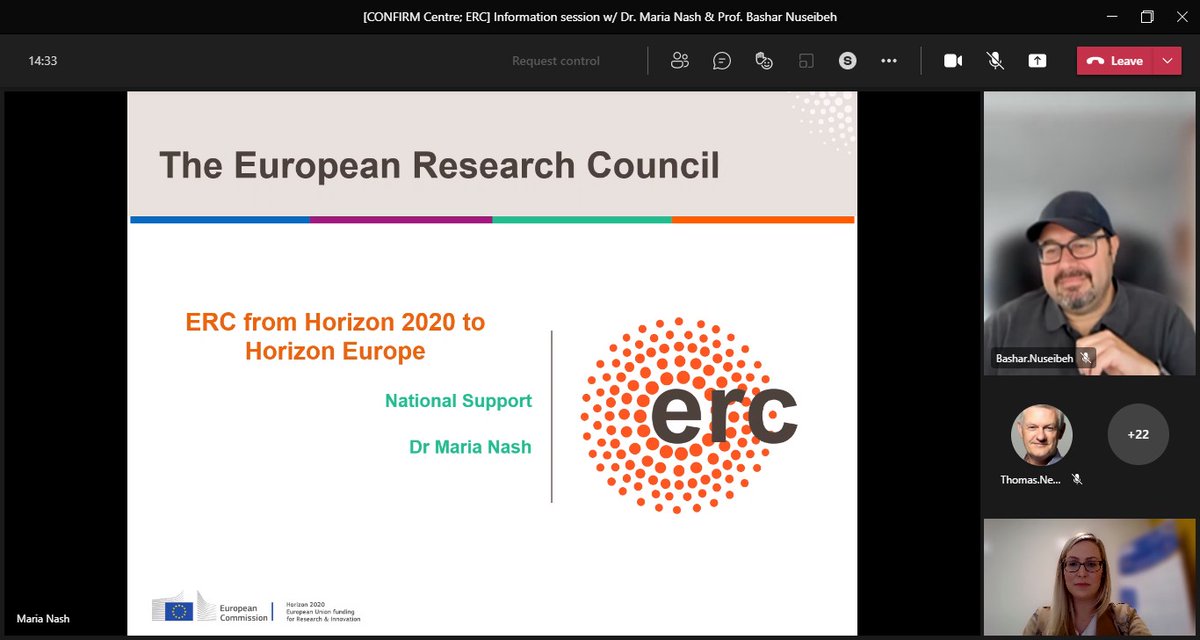Leave the meeting
The height and width of the screenshot is (640, 1200).
point(1115,61)
